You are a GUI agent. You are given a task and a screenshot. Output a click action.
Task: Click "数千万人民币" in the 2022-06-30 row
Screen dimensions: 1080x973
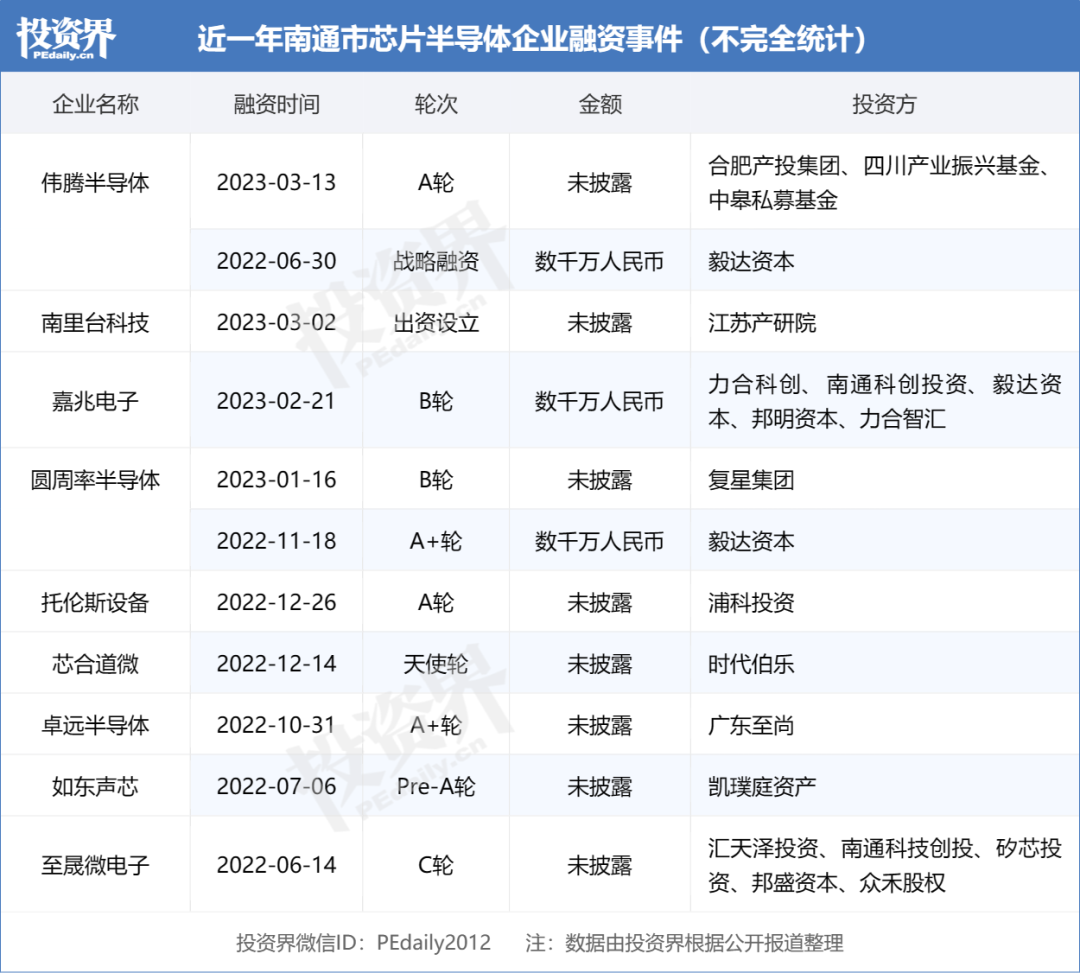tap(599, 261)
